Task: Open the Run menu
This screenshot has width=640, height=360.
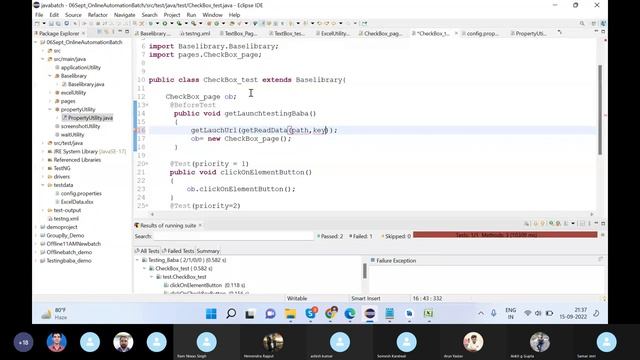Action: coord(191,15)
